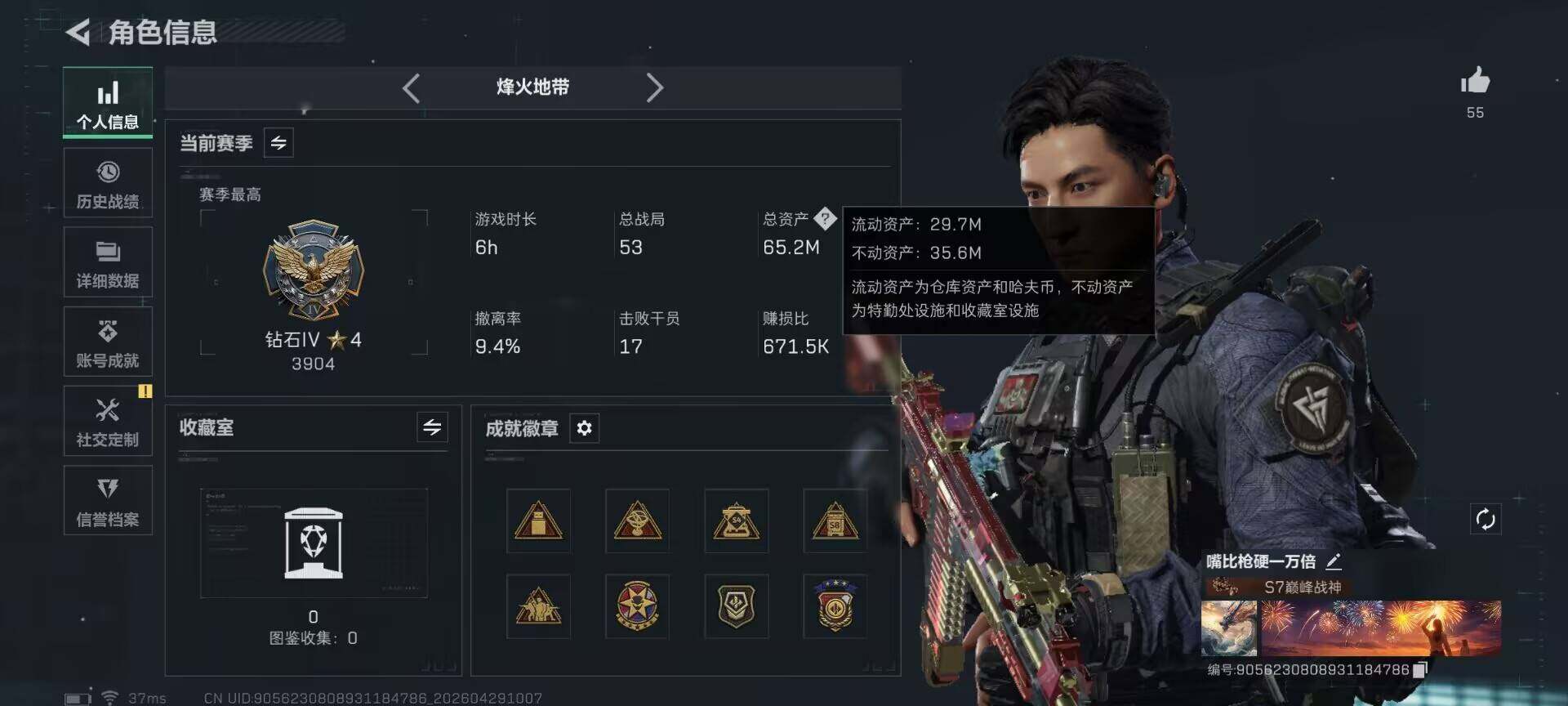Open the 历史战绩 sidebar tab
This screenshot has height=706, width=1568.
(108, 183)
